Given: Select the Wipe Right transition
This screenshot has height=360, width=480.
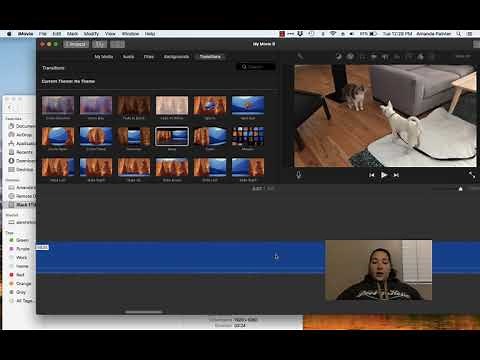Looking at the screenshot, I should (96, 167).
